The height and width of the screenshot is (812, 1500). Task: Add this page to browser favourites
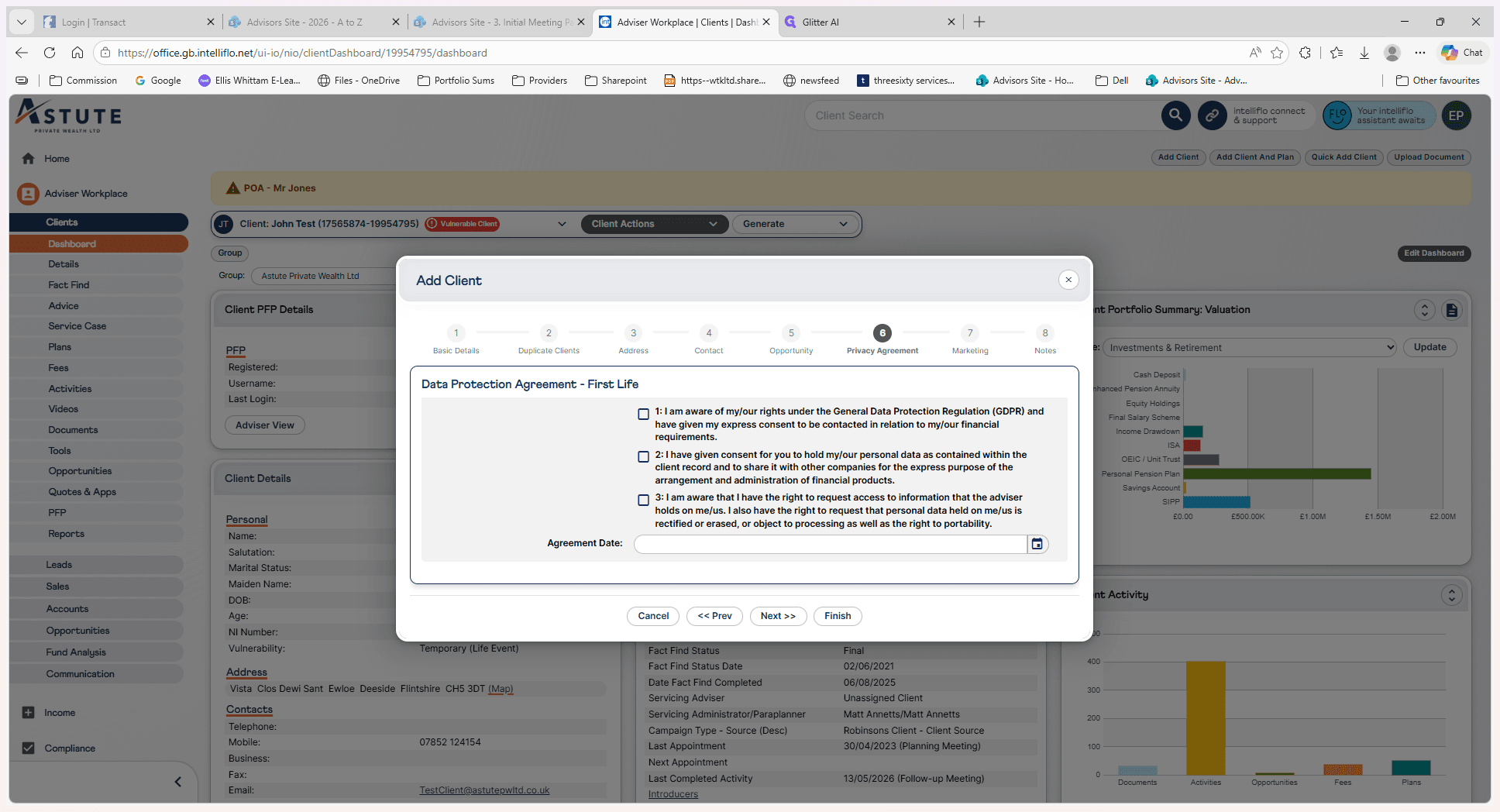(1277, 53)
